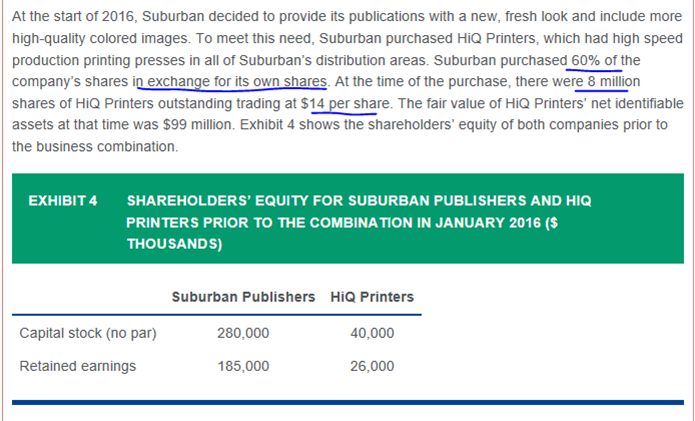The width and height of the screenshot is (695, 421).
Task: Click the 40,000 HiQ capital stock value
Action: click(x=372, y=333)
